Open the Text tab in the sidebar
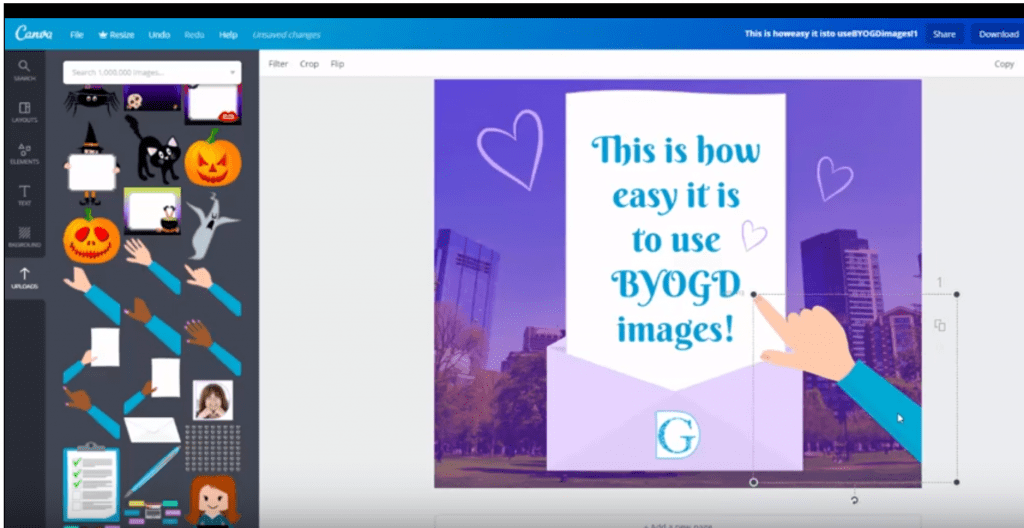The image size is (1024, 528). point(24,195)
